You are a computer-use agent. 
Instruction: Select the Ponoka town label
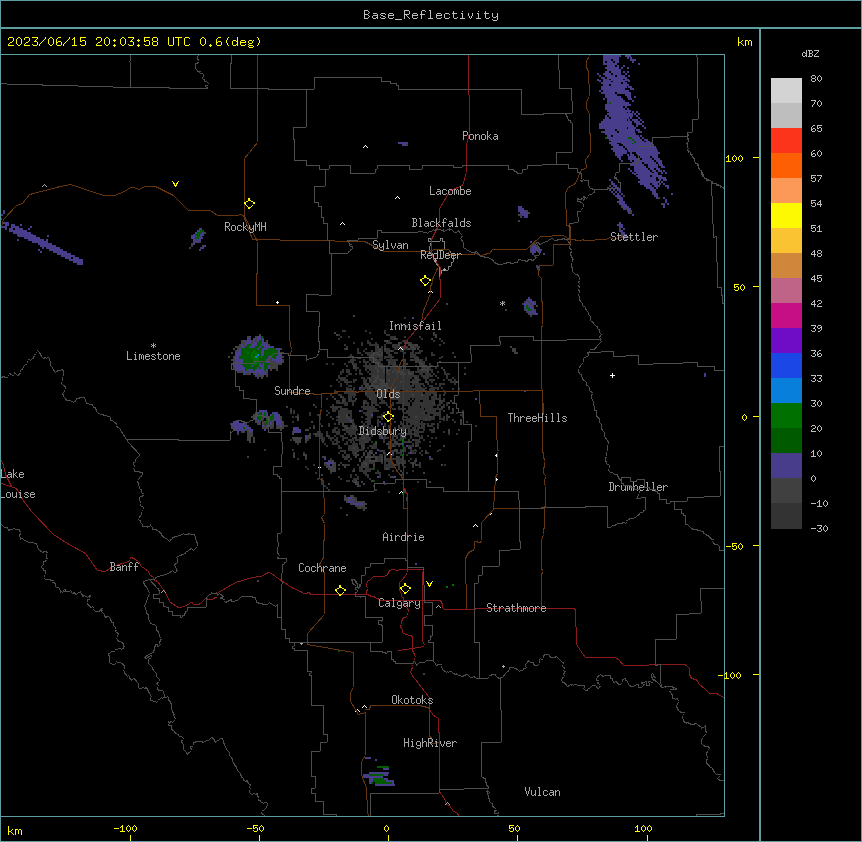pyautogui.click(x=480, y=136)
